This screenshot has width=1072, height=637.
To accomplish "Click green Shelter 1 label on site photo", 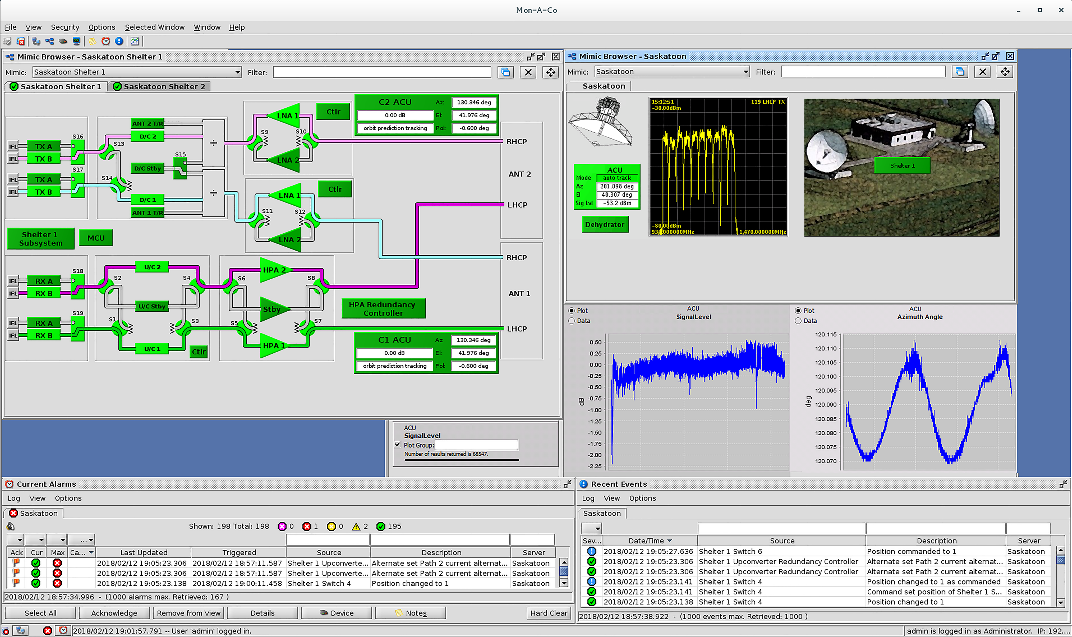I will [x=902, y=165].
